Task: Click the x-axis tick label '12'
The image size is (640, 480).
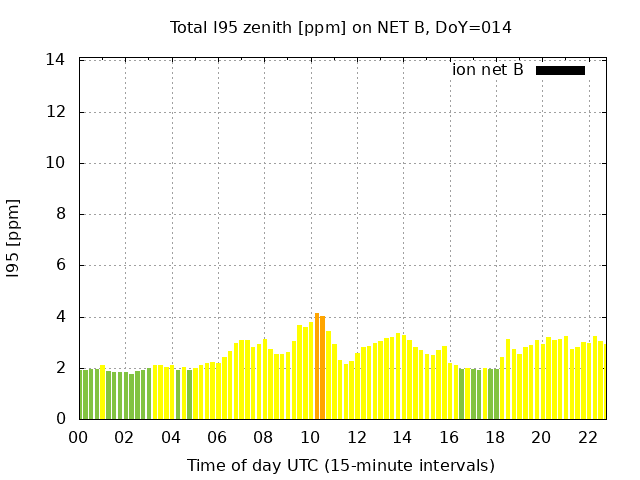Action: tap(356, 437)
